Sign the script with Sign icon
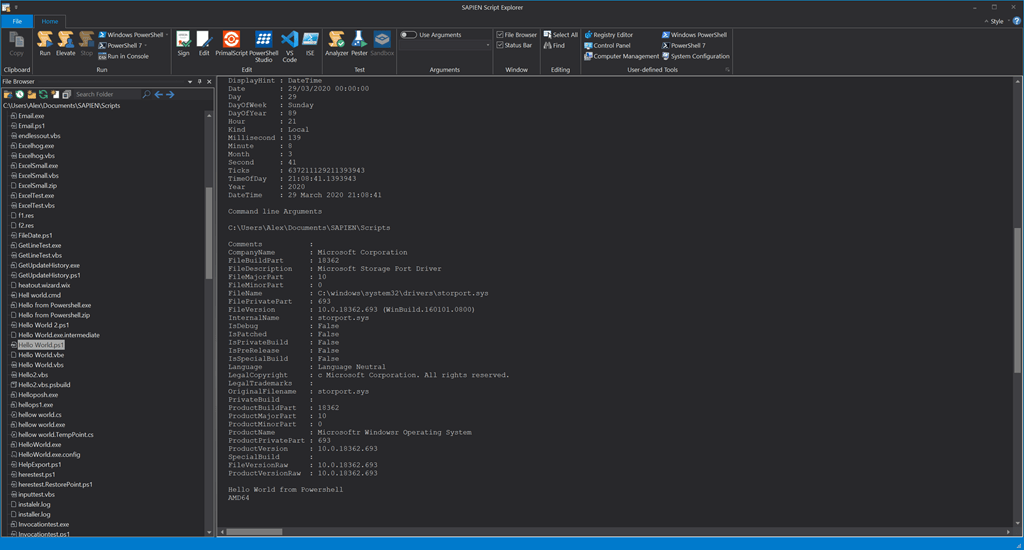 (x=184, y=44)
